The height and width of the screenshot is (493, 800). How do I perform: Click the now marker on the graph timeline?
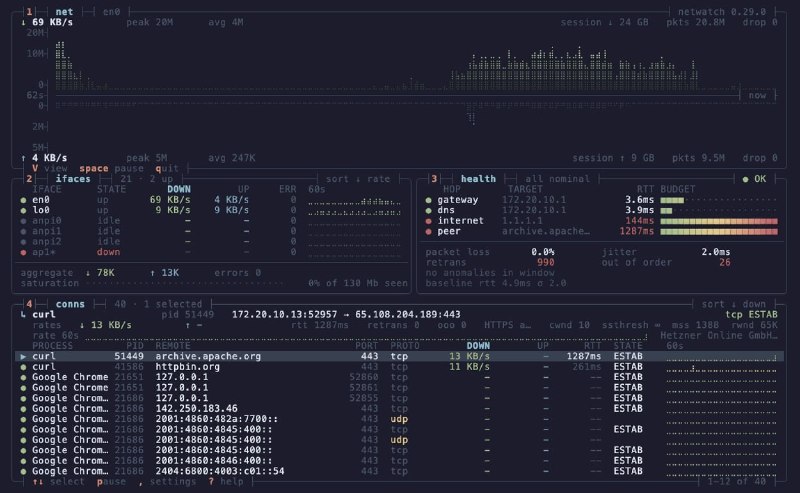tap(757, 95)
